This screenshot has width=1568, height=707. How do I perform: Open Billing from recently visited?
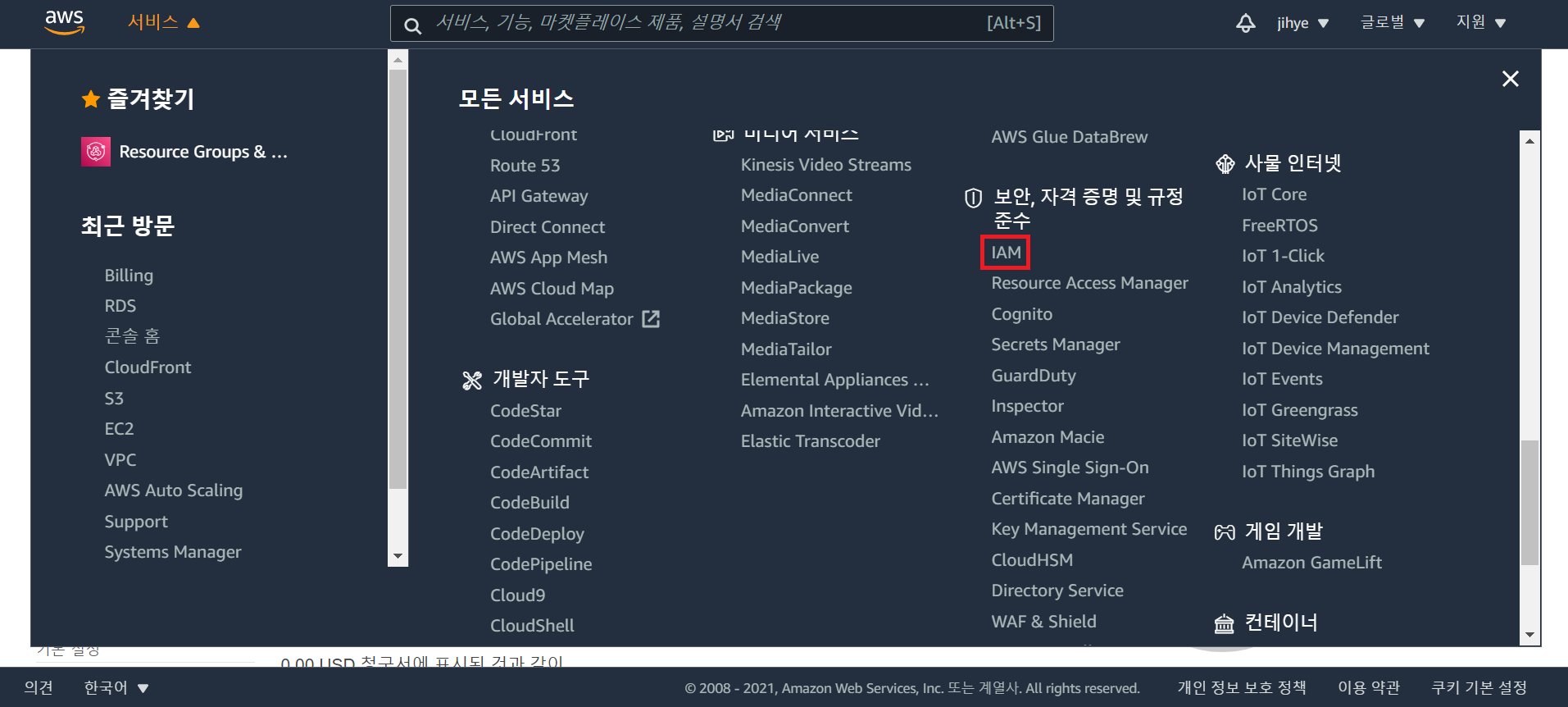129,276
